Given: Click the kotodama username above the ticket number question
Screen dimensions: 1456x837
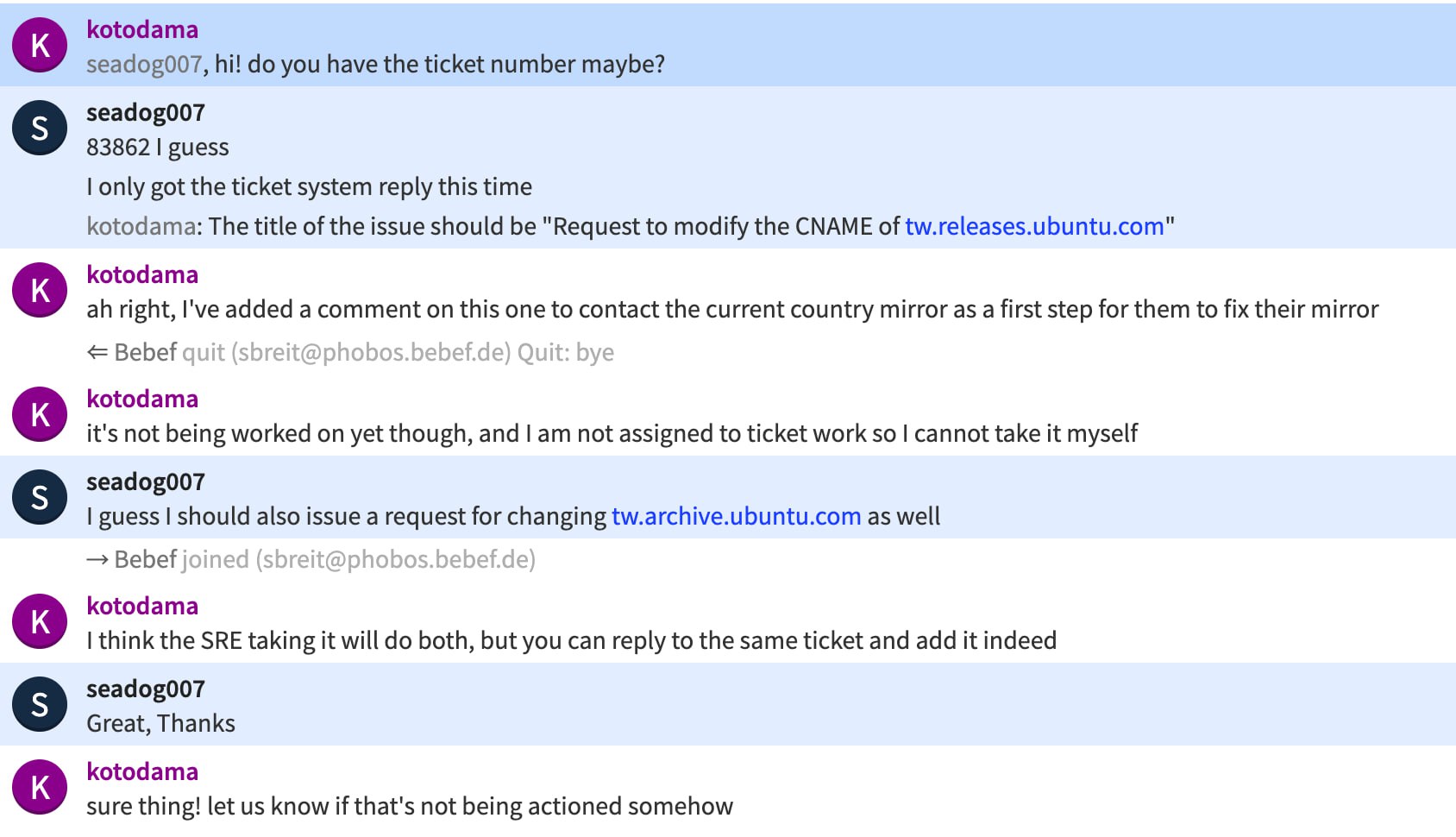Looking at the screenshot, I should [x=142, y=29].
